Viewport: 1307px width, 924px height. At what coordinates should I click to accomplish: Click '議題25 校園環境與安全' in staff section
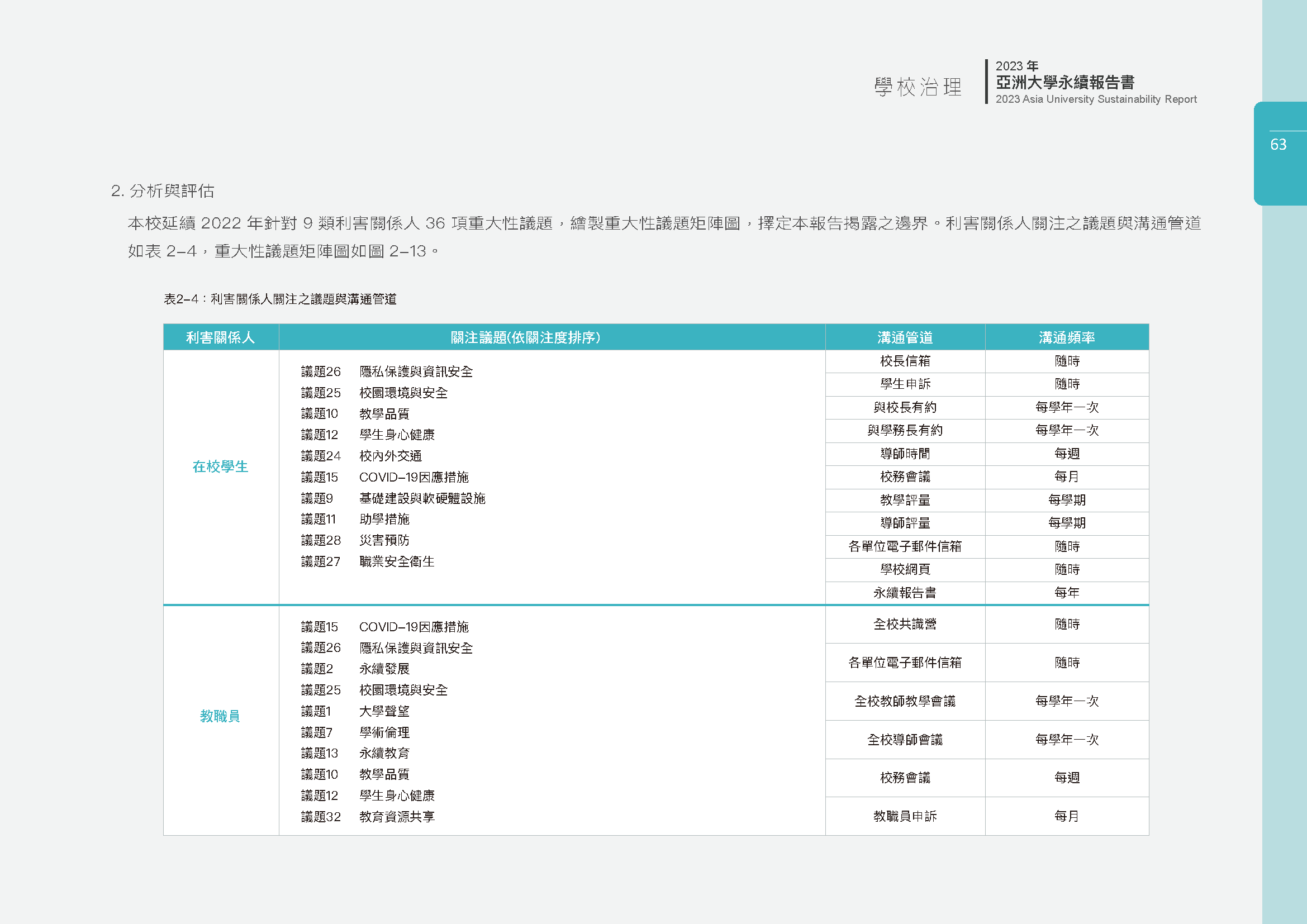(374, 690)
